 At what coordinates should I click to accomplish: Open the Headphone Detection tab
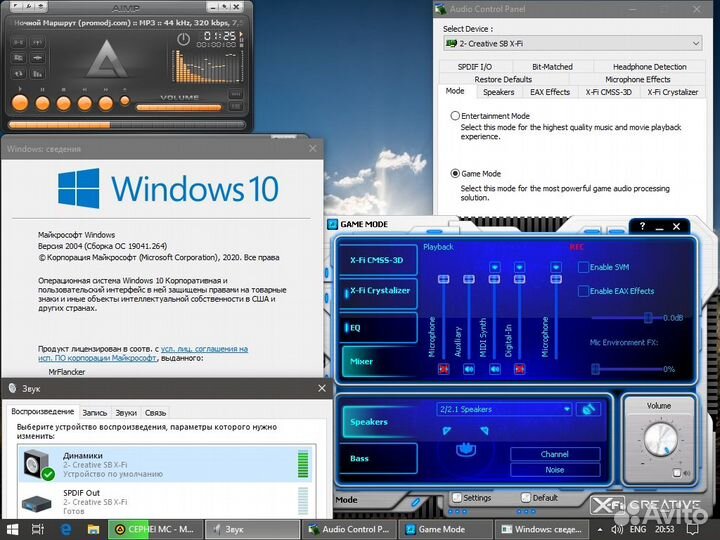pos(649,67)
